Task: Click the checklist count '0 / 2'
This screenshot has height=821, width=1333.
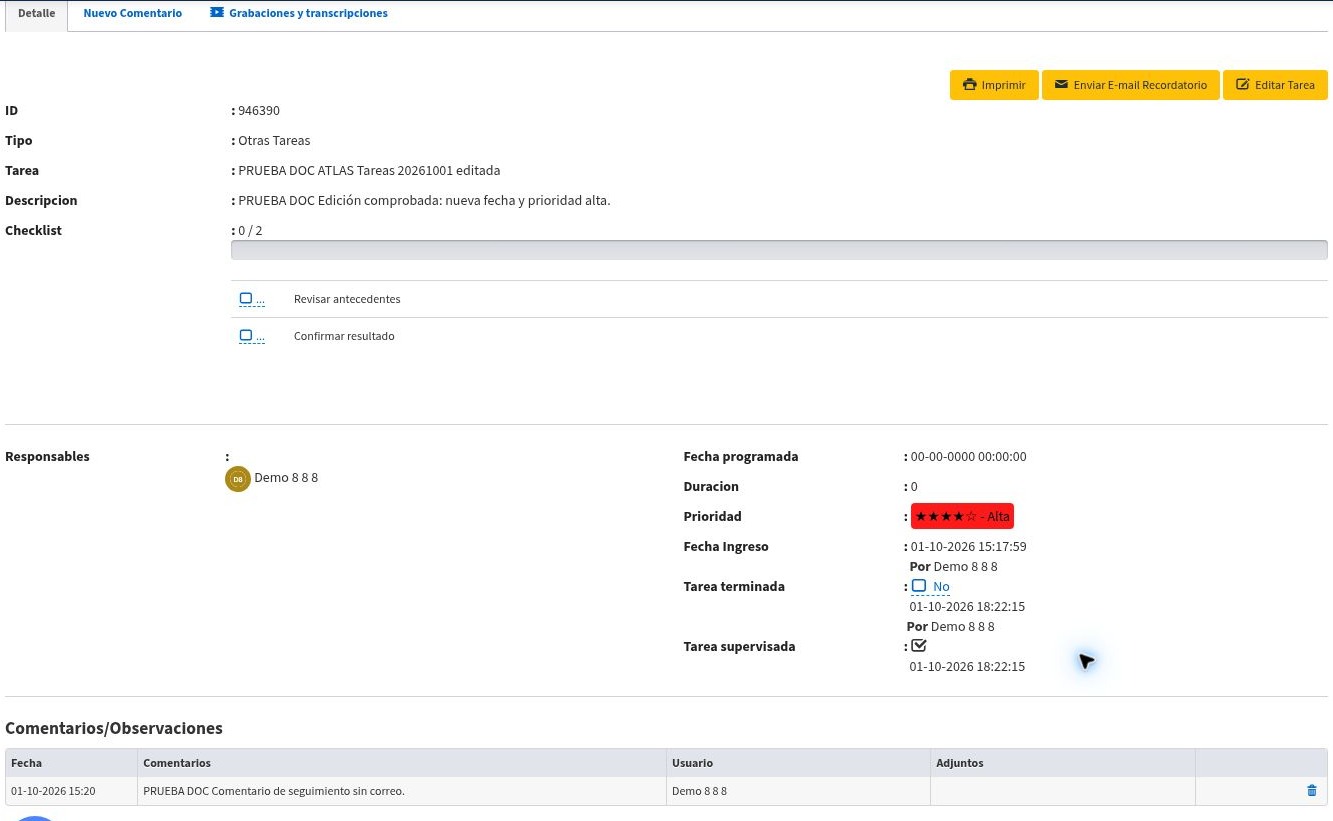Action: click(250, 231)
